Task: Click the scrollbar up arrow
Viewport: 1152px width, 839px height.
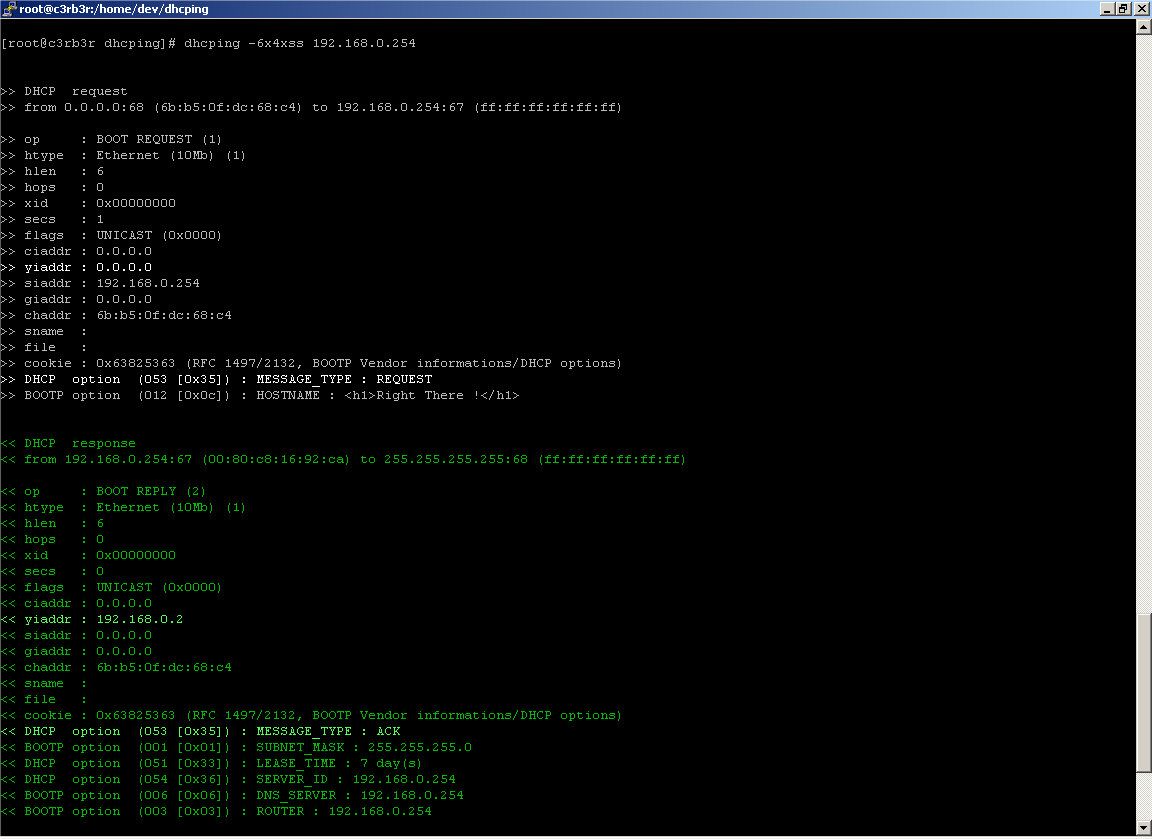Action: tap(1144, 27)
